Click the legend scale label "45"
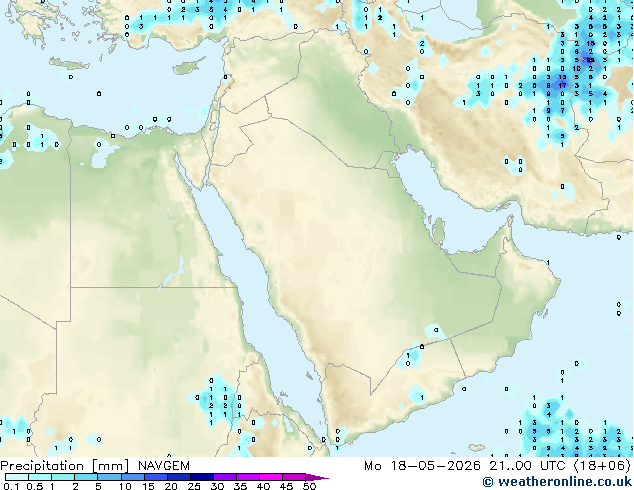 click(x=287, y=486)
